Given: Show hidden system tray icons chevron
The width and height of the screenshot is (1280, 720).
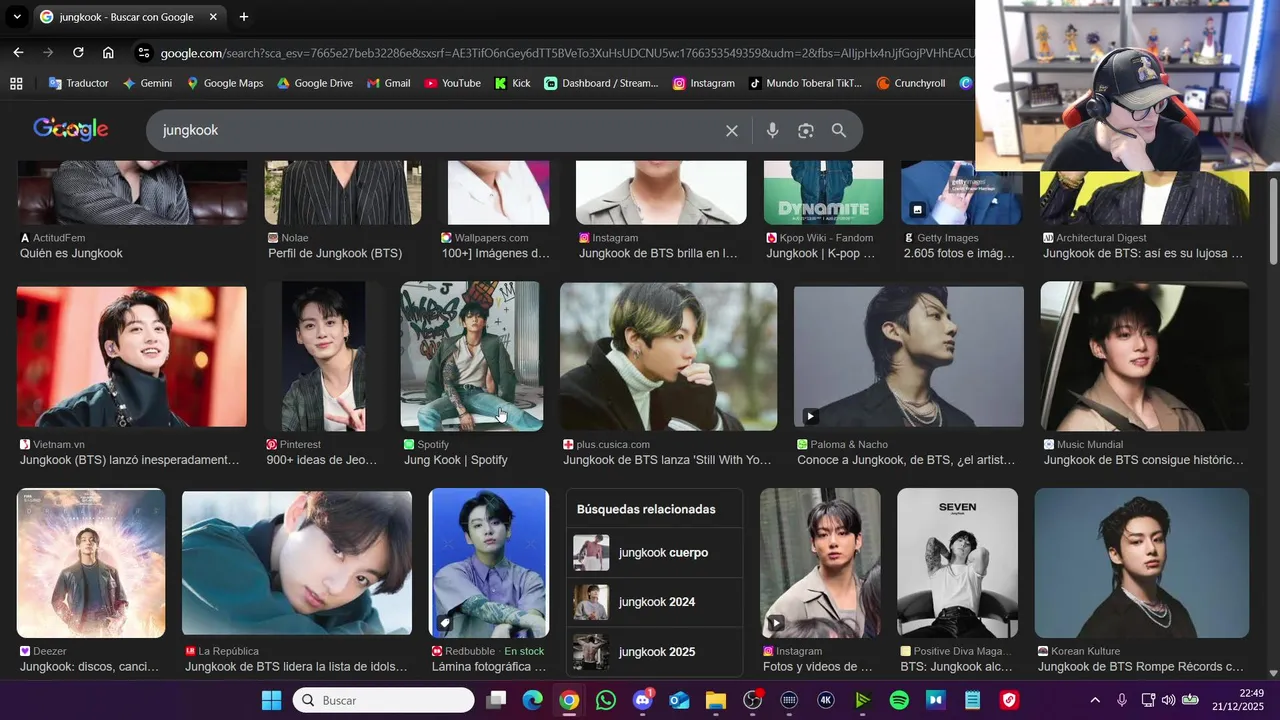Looking at the screenshot, I should (1095, 700).
